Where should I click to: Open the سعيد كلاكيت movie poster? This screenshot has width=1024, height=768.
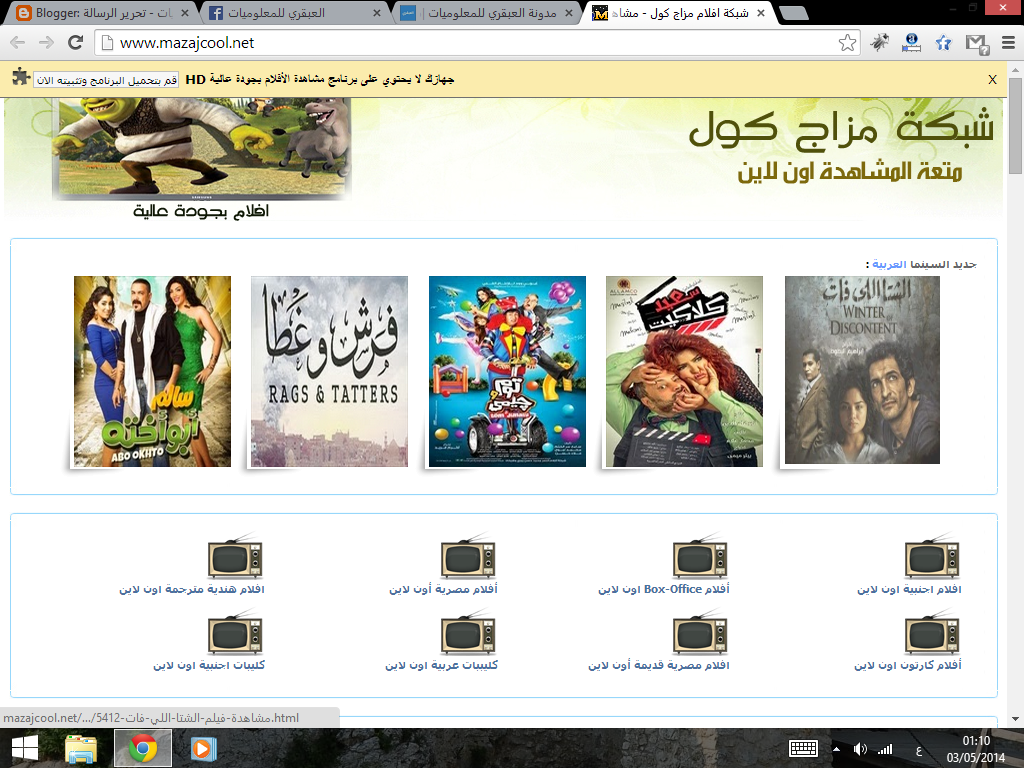pyautogui.click(x=684, y=371)
